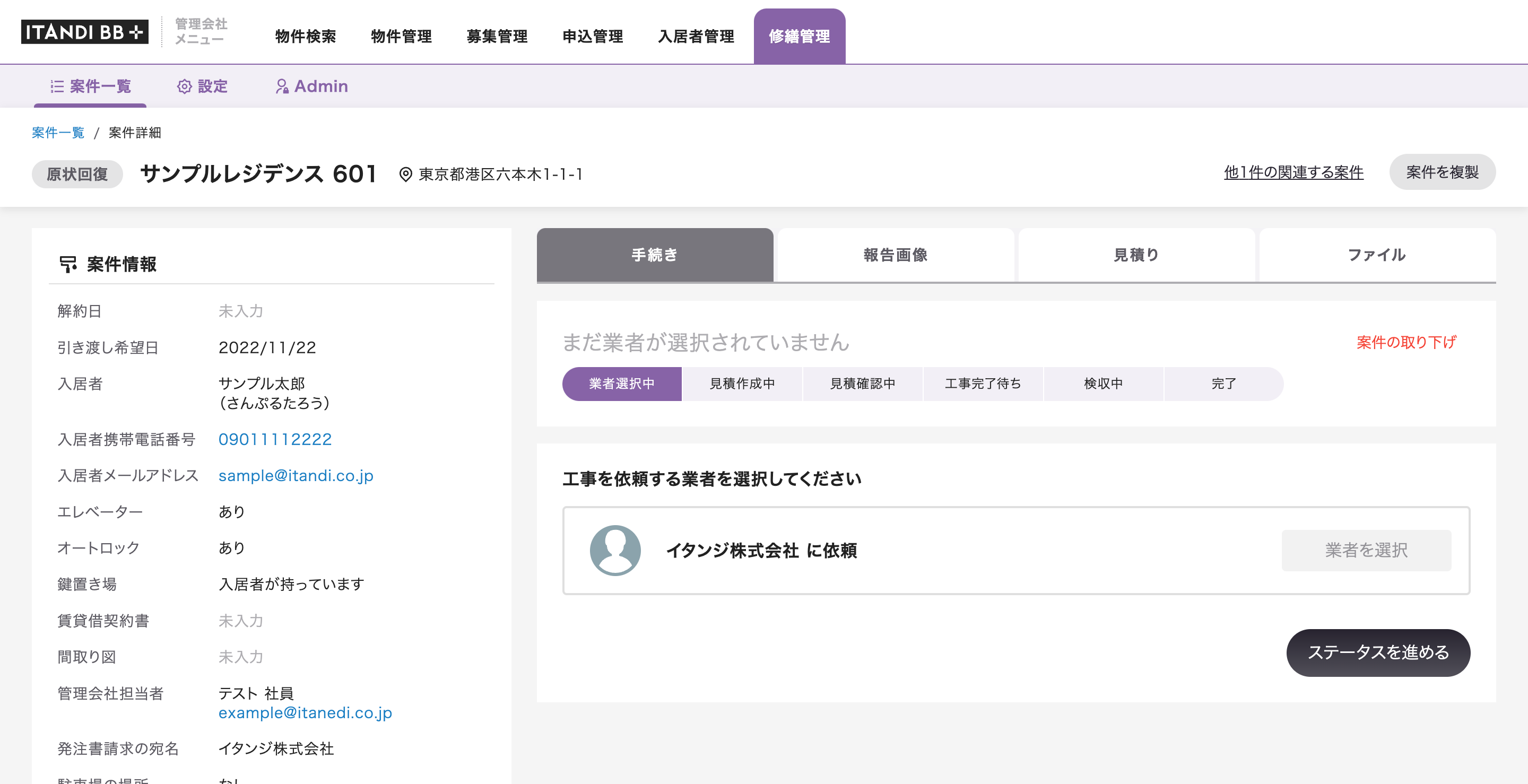Click the 原状回復 category badge
Viewport: 1528px width, 784px height.
(77, 175)
